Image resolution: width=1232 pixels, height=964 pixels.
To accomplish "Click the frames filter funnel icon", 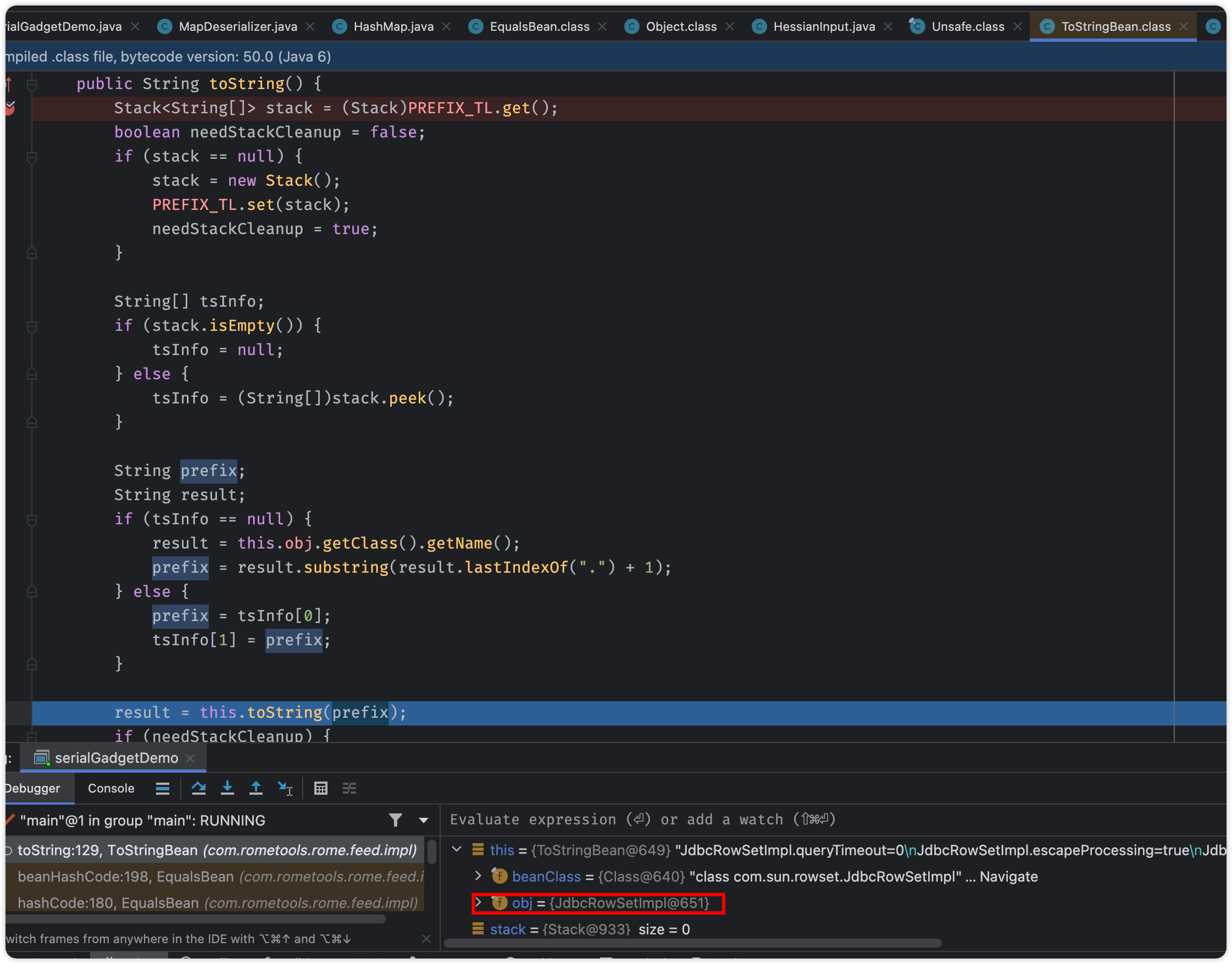I will point(396,820).
